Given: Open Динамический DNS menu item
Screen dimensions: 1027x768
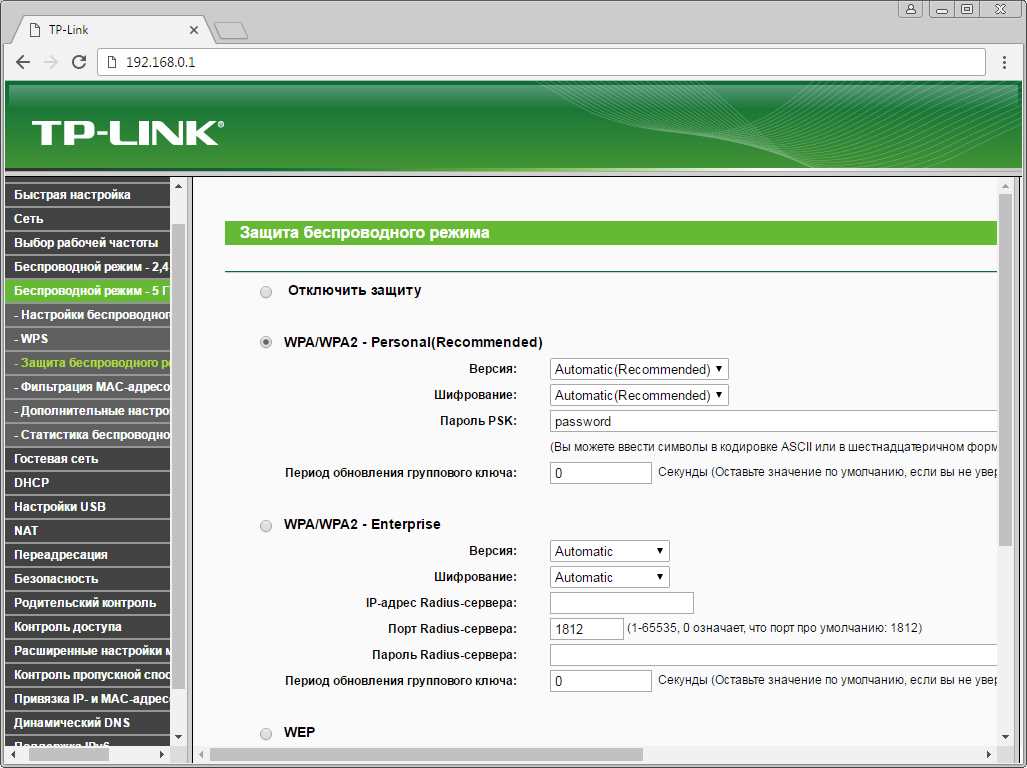Looking at the screenshot, I should [x=87, y=723].
